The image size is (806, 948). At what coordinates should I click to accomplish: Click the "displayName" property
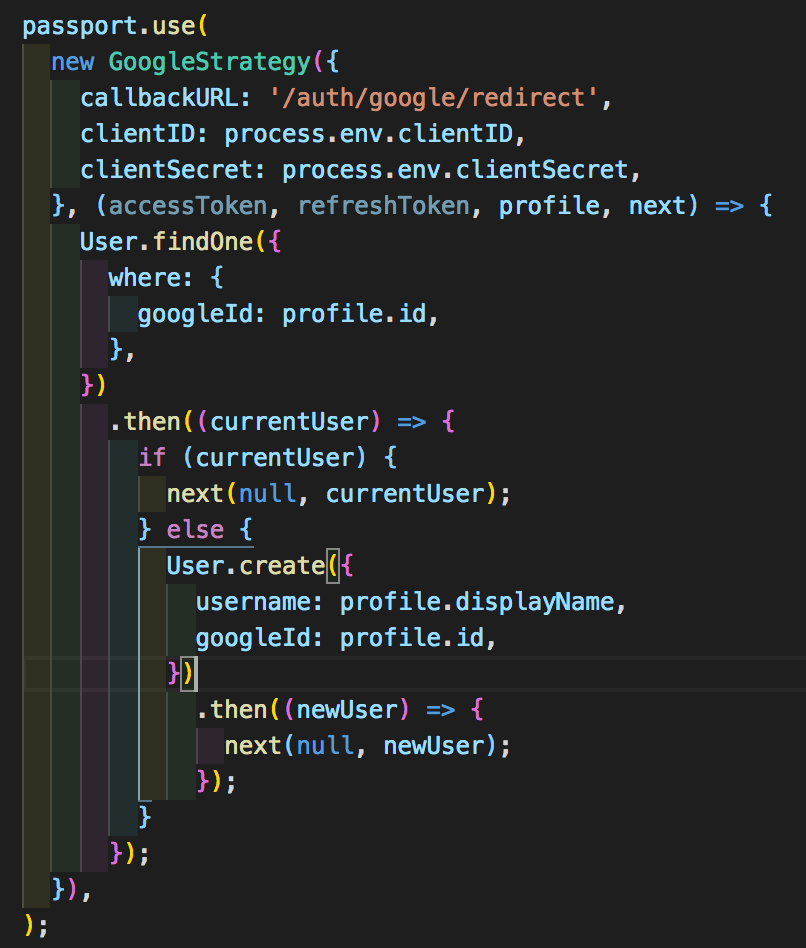point(535,603)
